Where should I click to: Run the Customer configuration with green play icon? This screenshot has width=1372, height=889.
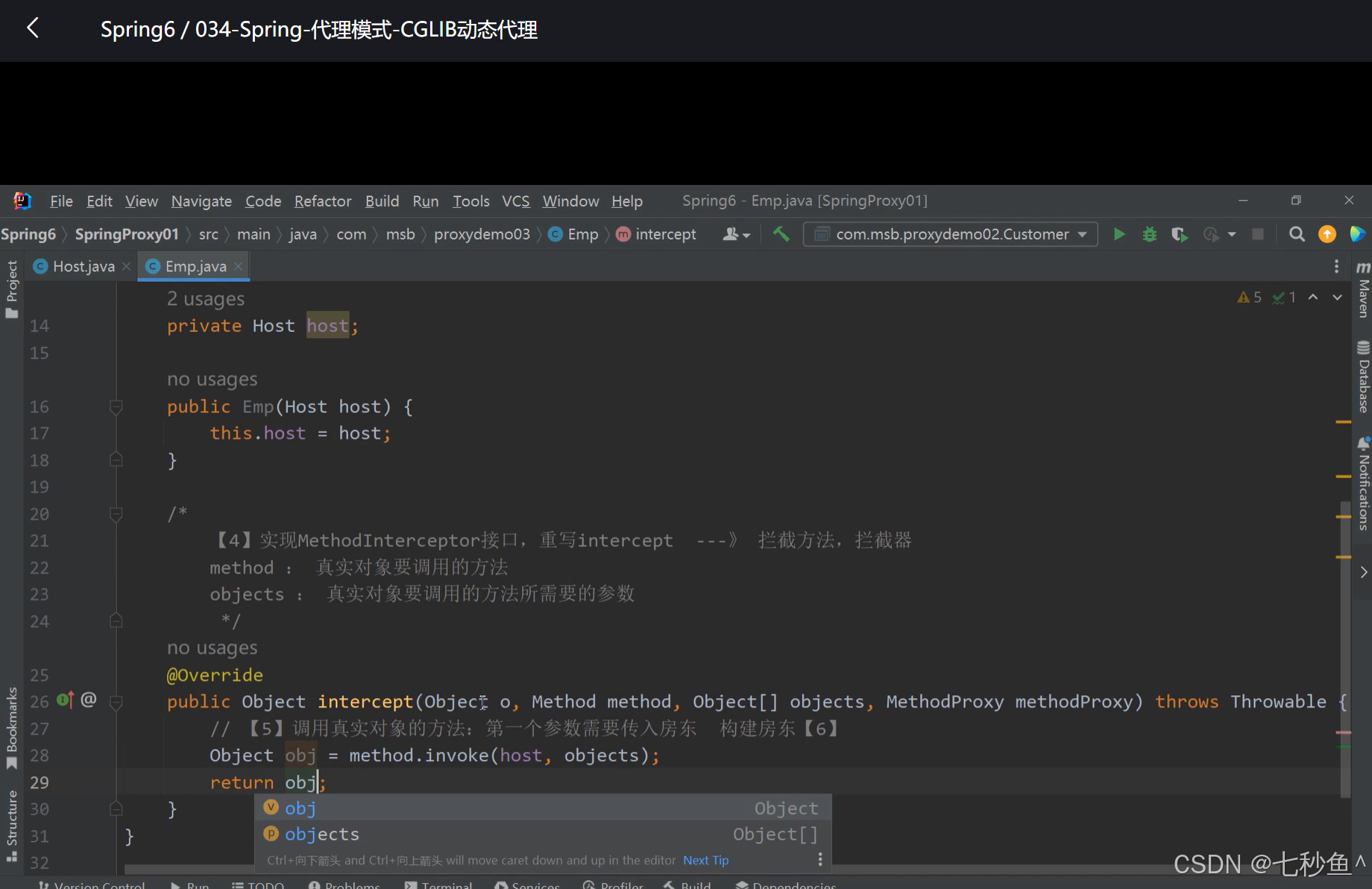(x=1119, y=233)
